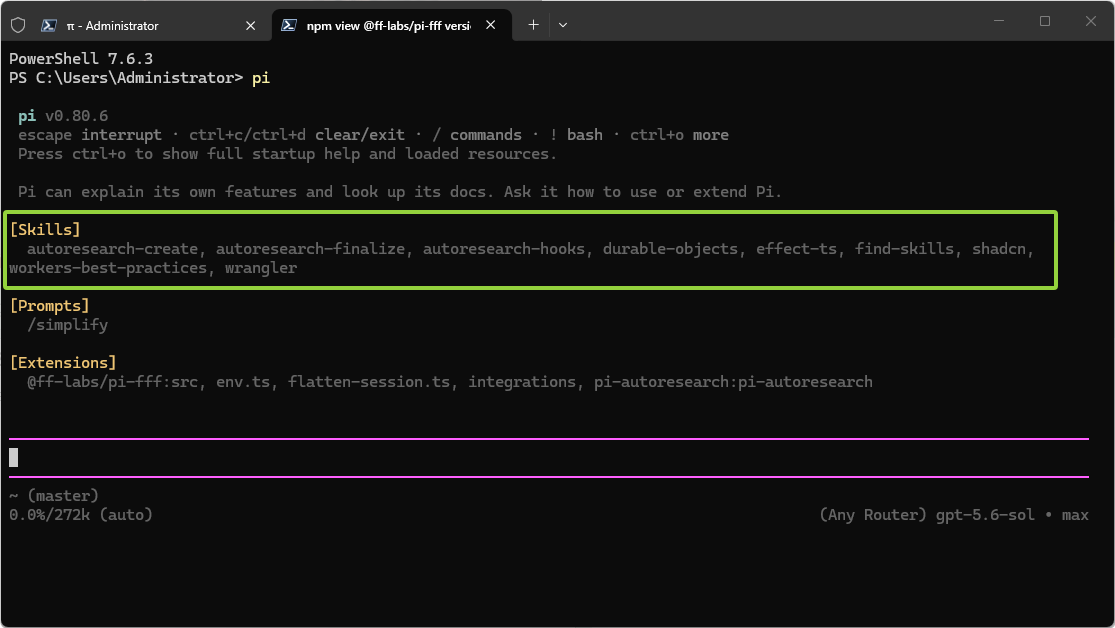The width and height of the screenshot is (1115, 628).
Task: Click the / commands hint
Action: (477, 135)
